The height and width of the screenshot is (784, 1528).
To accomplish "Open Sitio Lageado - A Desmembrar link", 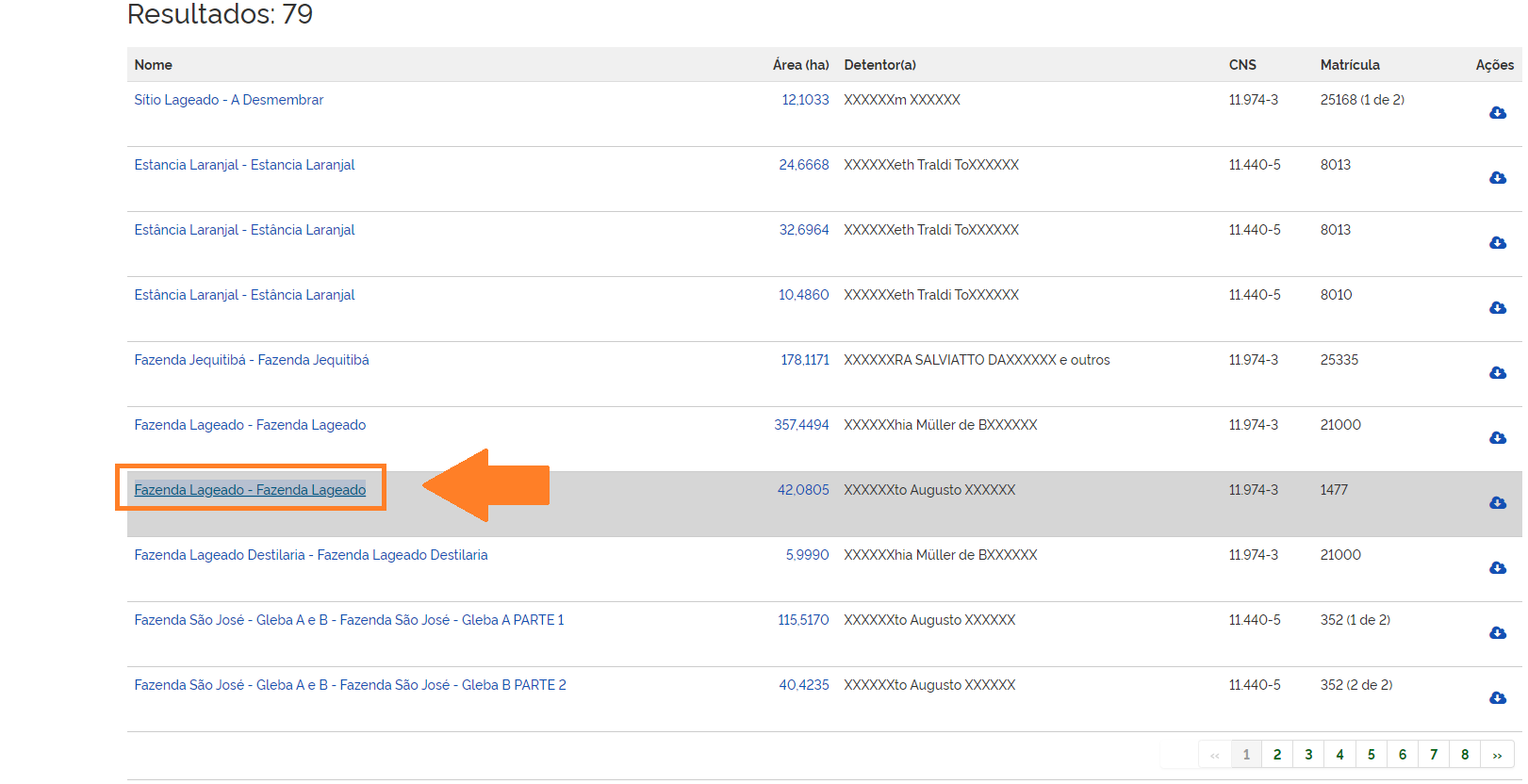I will pos(228,100).
